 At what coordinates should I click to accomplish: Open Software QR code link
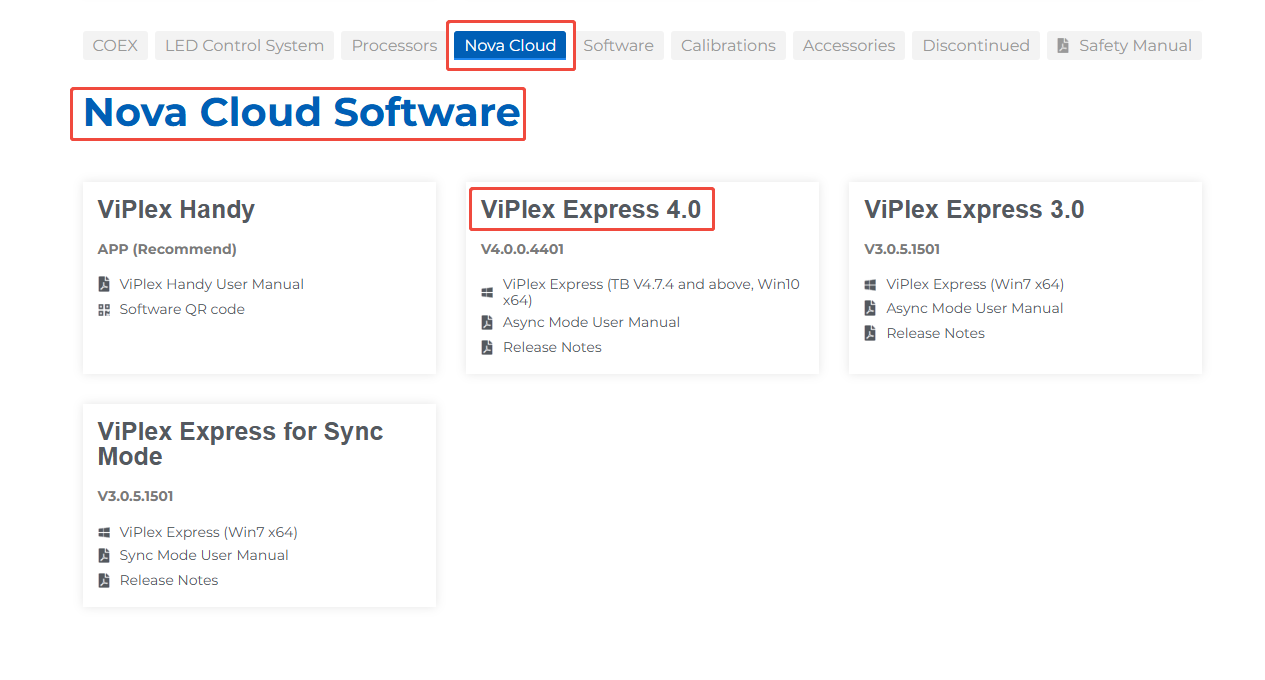pos(182,309)
